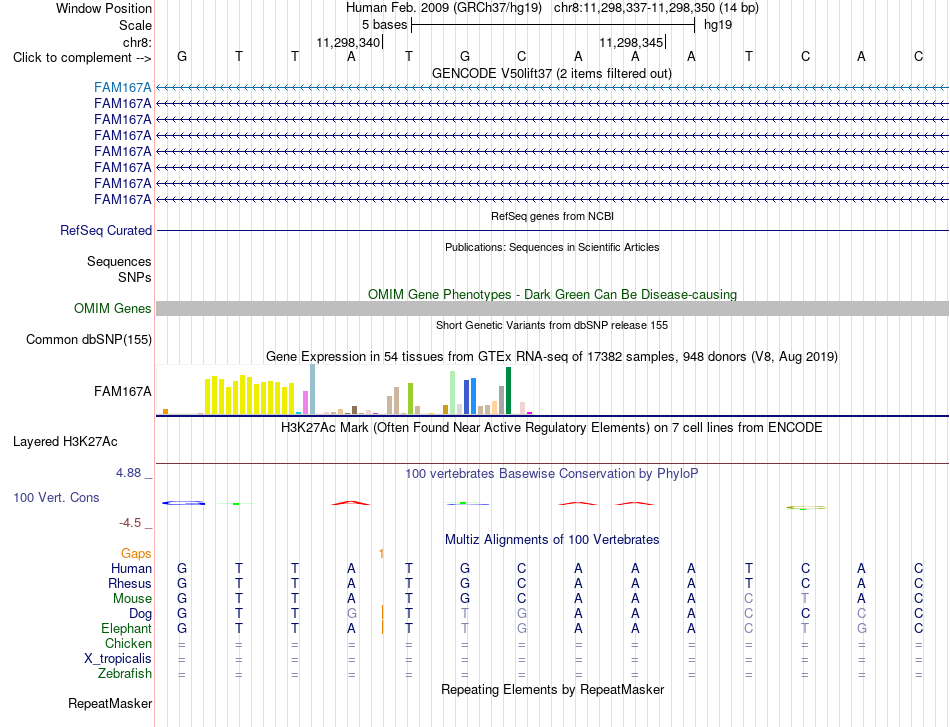
Task: Select the Elephant alignment row label
Action: click(127, 628)
